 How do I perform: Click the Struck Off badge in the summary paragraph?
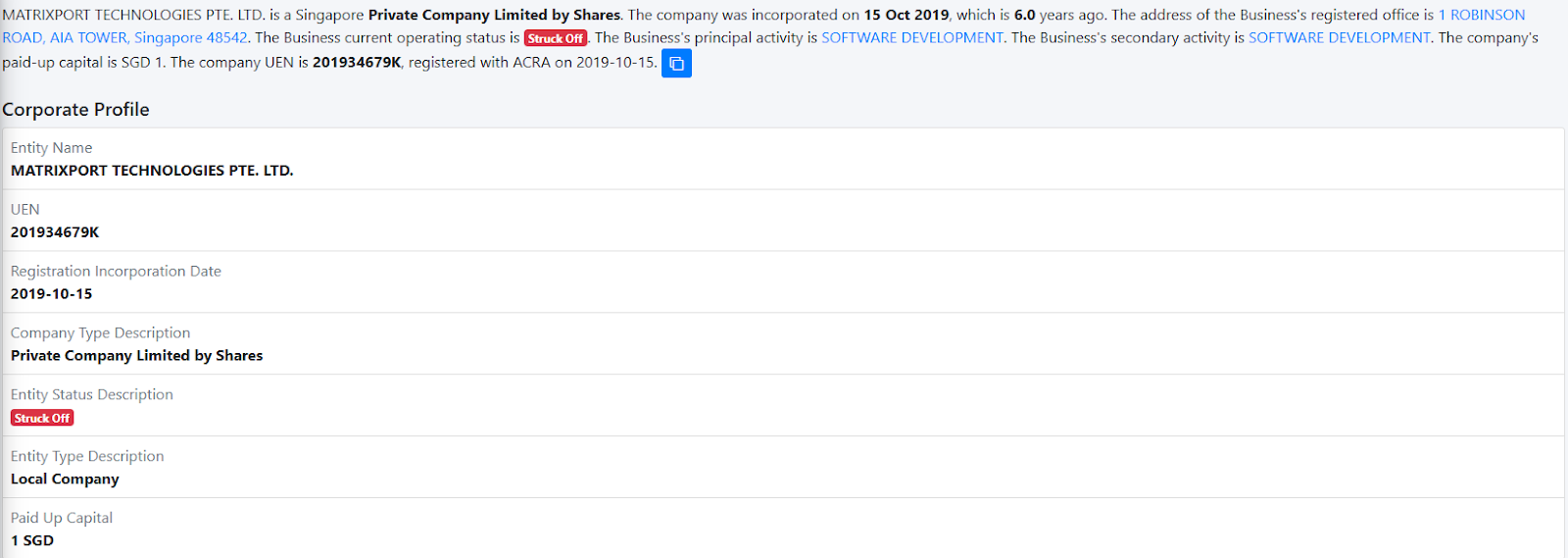556,38
